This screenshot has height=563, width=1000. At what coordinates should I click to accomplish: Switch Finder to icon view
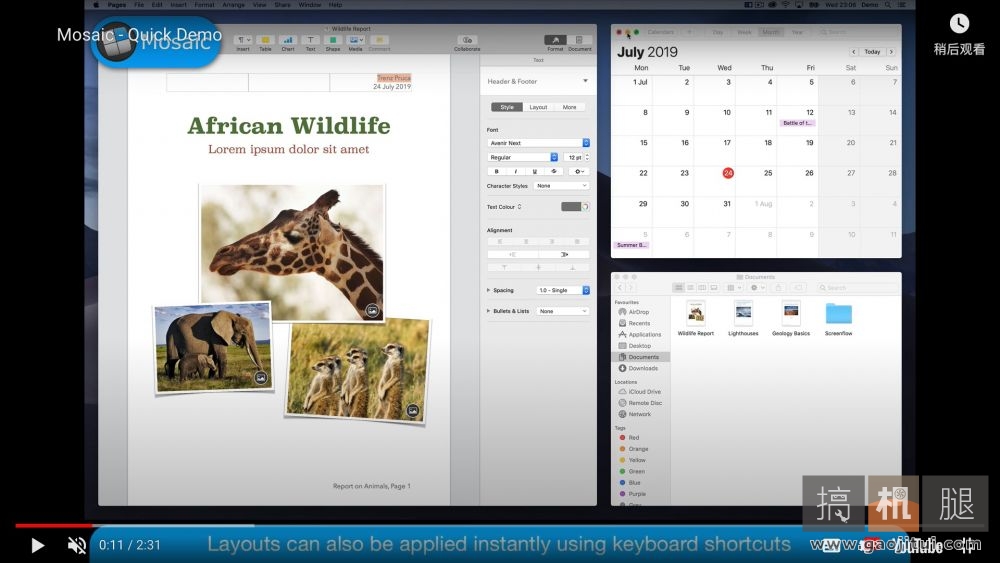679,288
